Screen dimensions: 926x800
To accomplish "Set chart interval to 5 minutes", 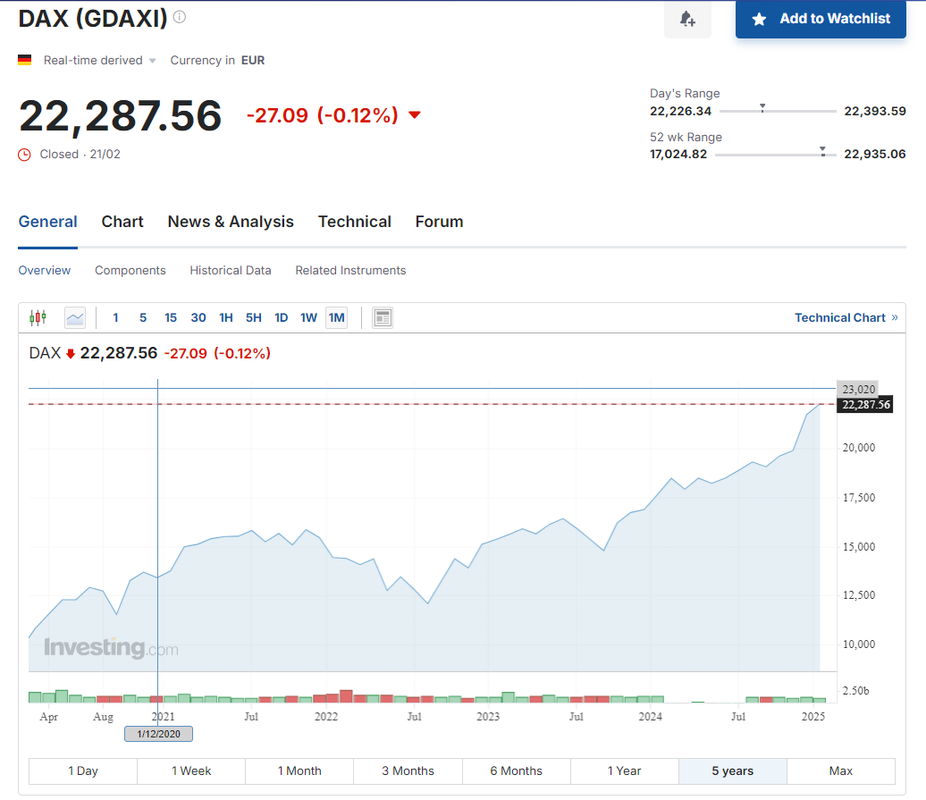I will coord(143,318).
